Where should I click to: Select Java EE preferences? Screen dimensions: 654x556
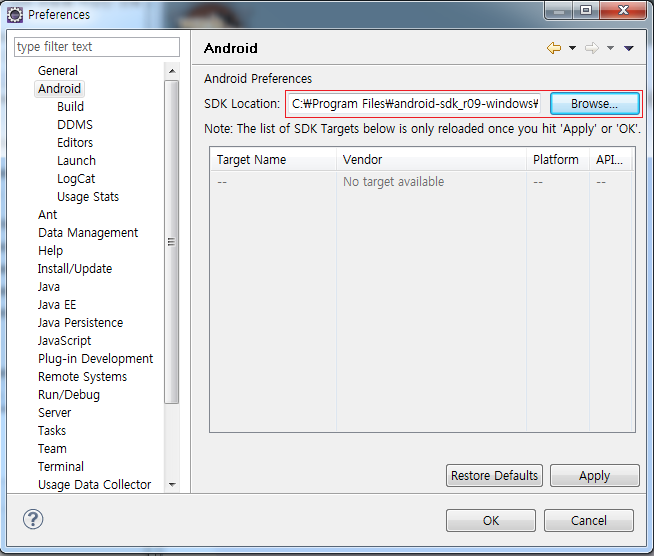57,304
